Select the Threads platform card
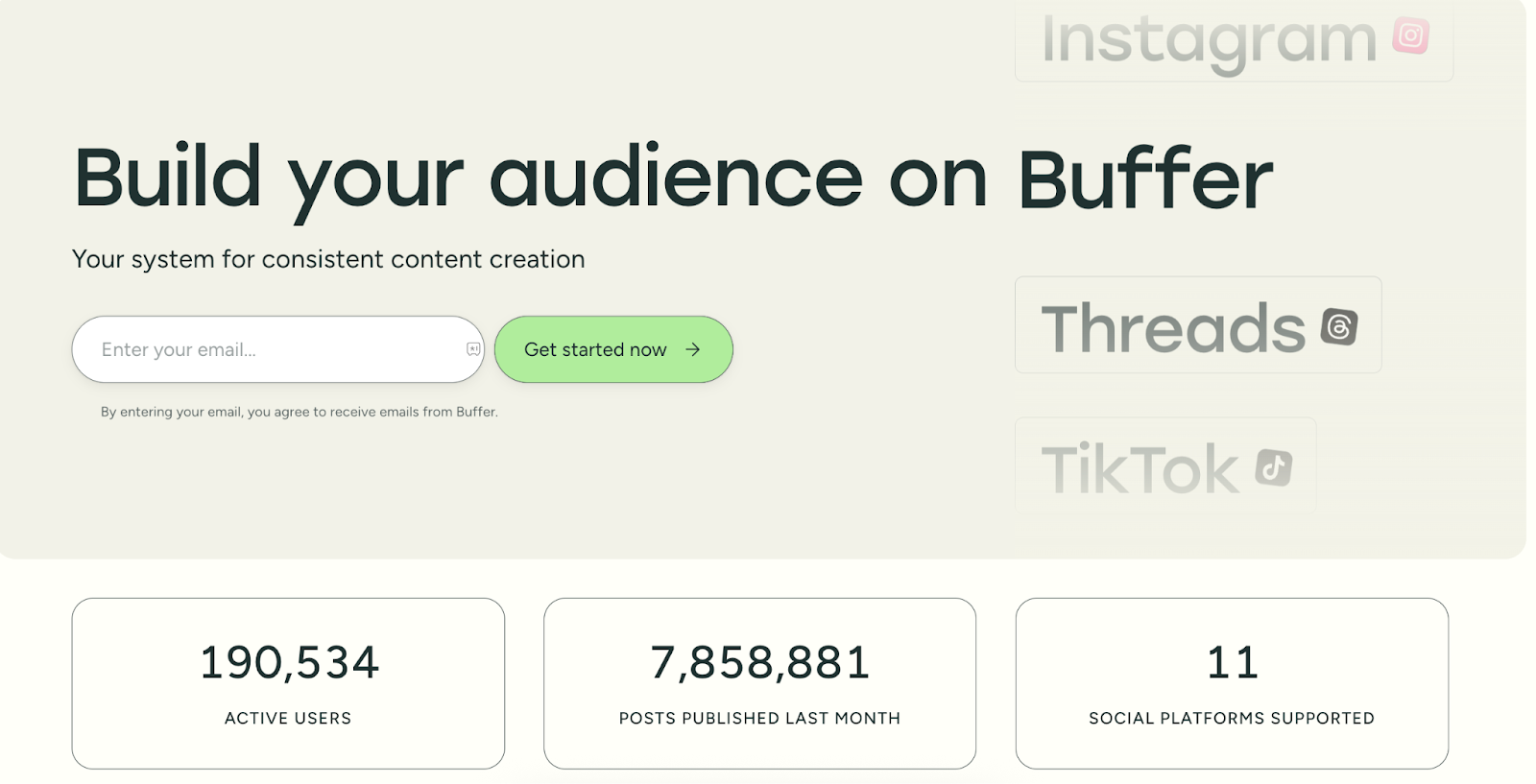Image resolution: width=1536 pixels, height=784 pixels. (x=1198, y=325)
